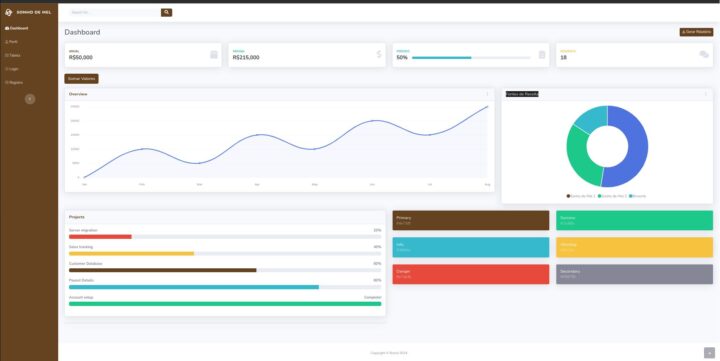
Task: Click clipboard icon on 50% card
Action: tap(542, 55)
